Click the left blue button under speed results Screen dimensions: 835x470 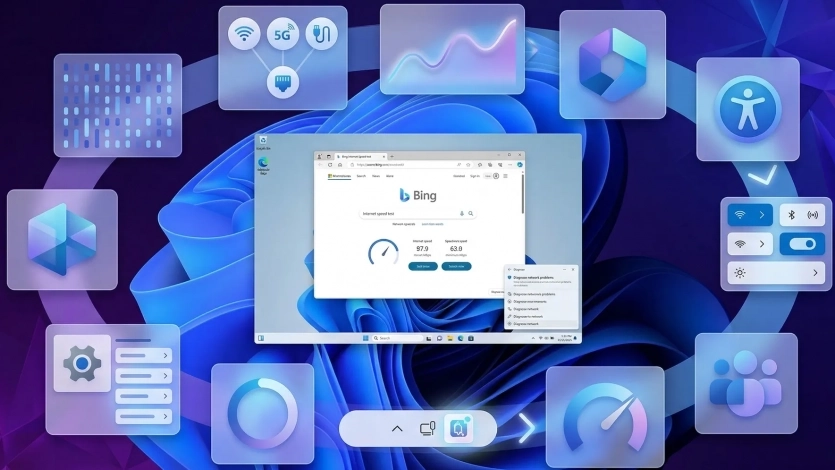click(x=422, y=266)
